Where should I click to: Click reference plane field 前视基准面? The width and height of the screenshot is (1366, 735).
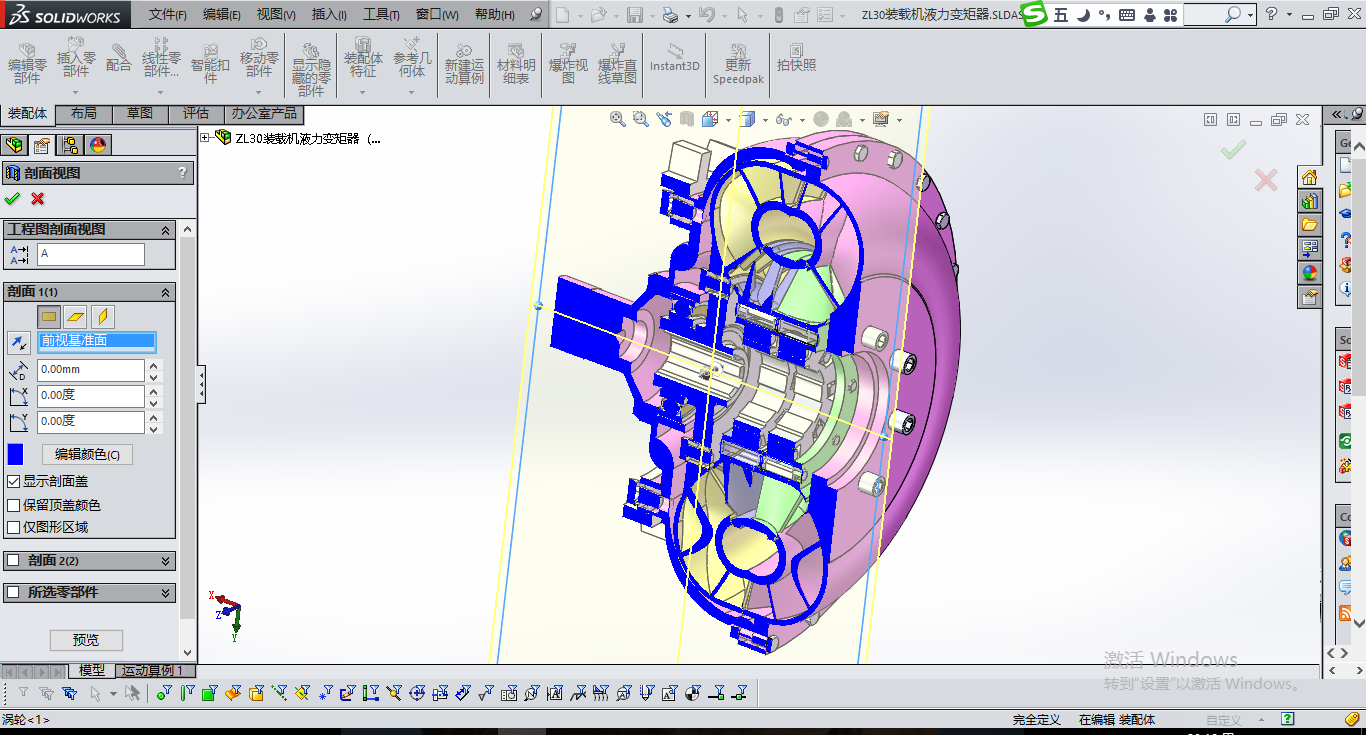97,342
